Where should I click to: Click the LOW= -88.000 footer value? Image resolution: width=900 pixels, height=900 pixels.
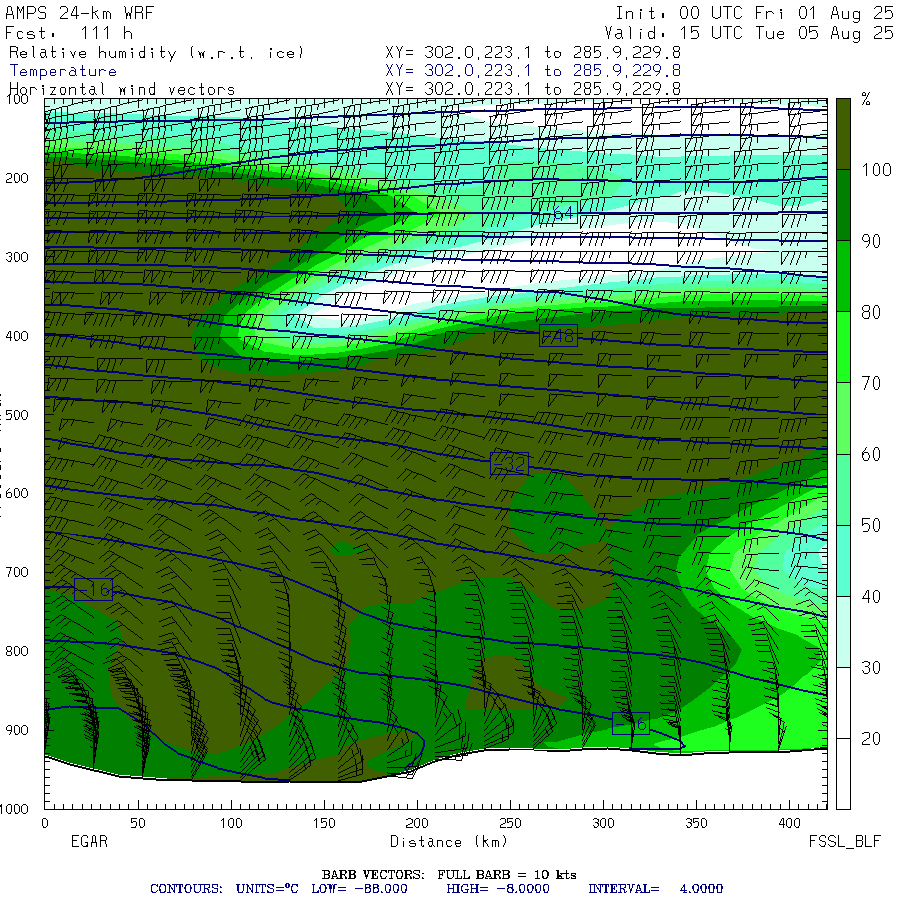tap(359, 889)
